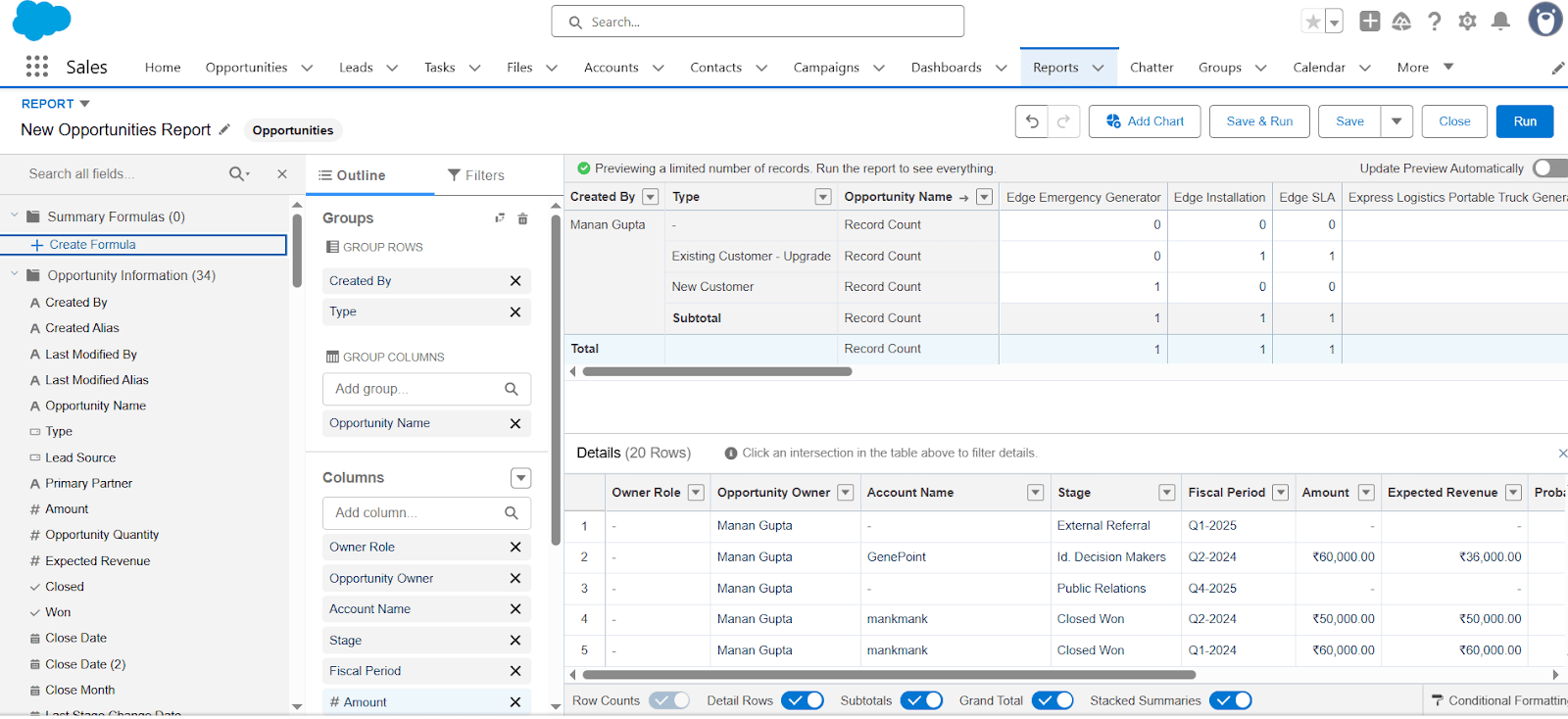Click the Trailhead guidance center icon
The image size is (1568, 719).
point(1401,22)
